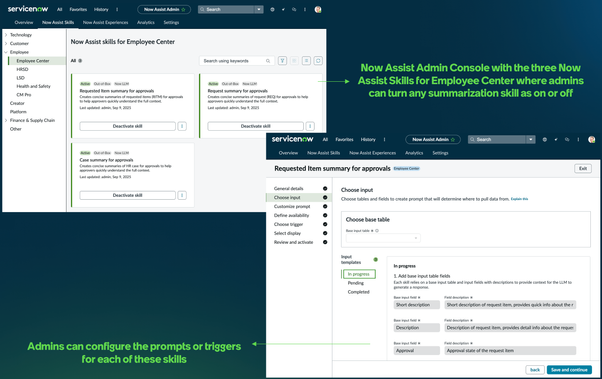Click the Search using keywords field
This screenshot has width=602, height=379.
tap(237, 61)
